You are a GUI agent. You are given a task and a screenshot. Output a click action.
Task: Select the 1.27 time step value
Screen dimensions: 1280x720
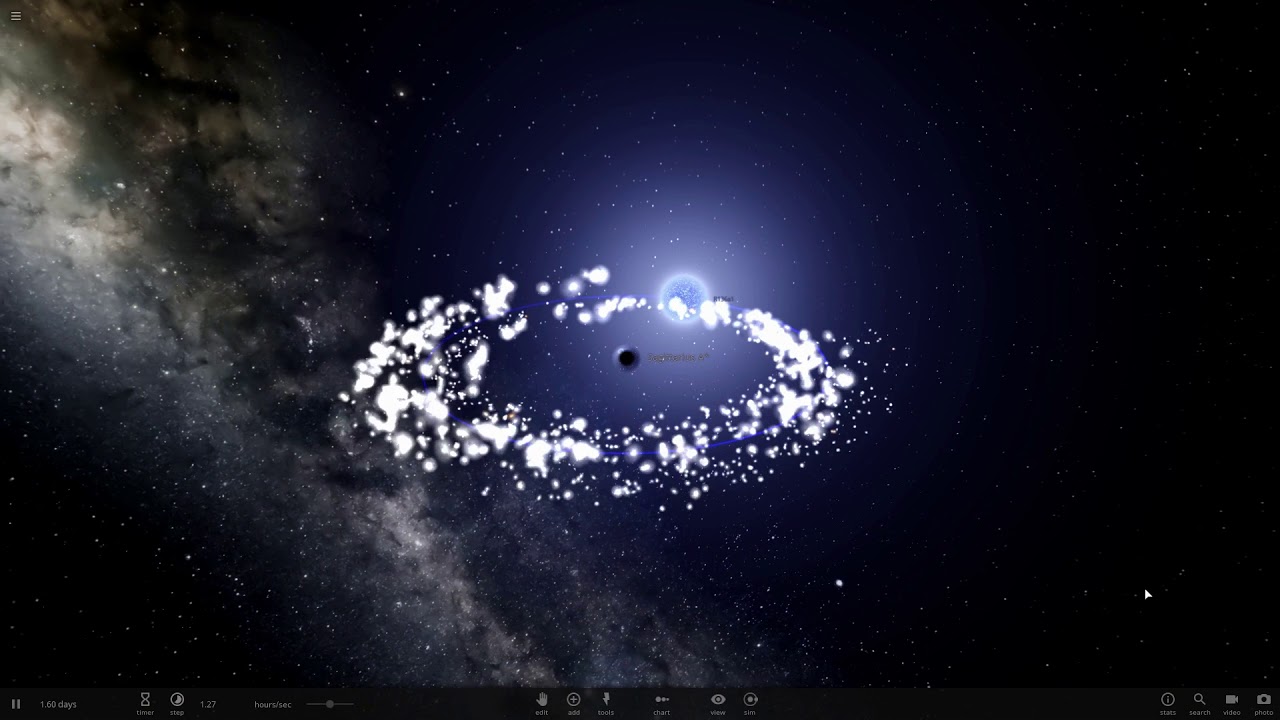click(208, 705)
